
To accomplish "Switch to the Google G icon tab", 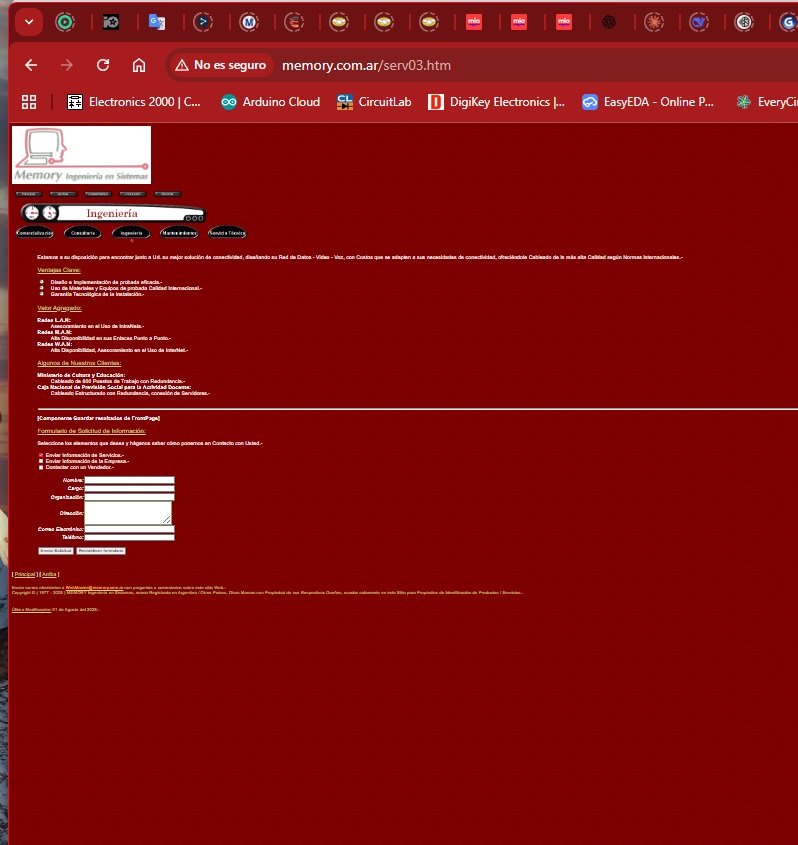I will [x=788, y=22].
